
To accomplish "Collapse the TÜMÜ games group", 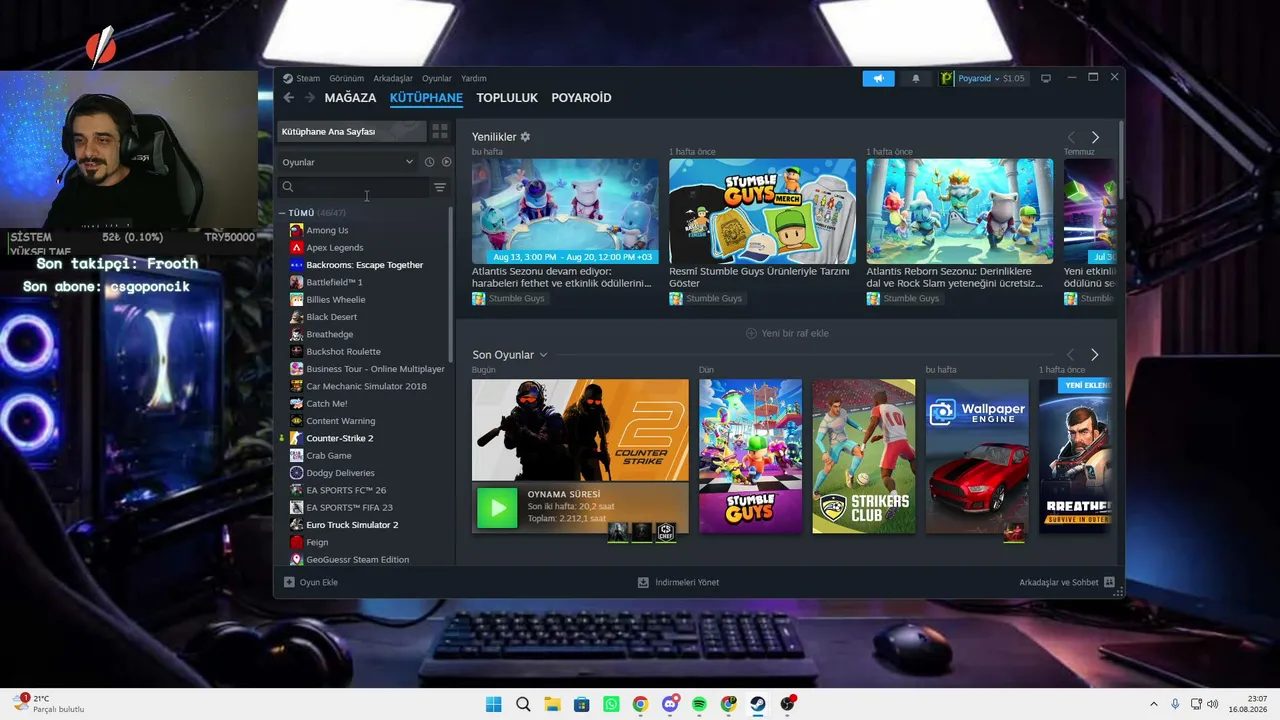I will coord(282,213).
